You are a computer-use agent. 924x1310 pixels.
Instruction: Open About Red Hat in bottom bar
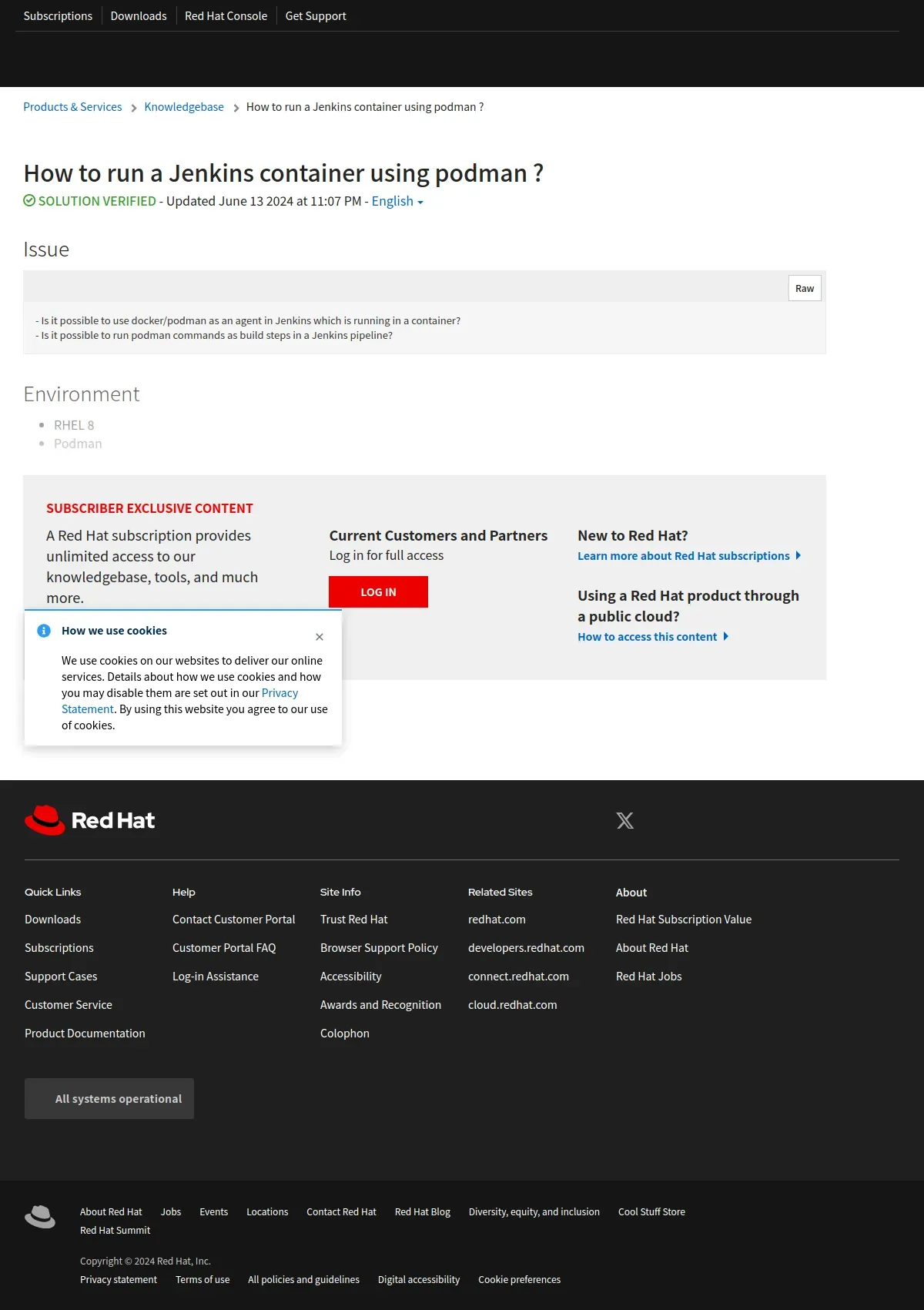pyautogui.click(x=111, y=1212)
